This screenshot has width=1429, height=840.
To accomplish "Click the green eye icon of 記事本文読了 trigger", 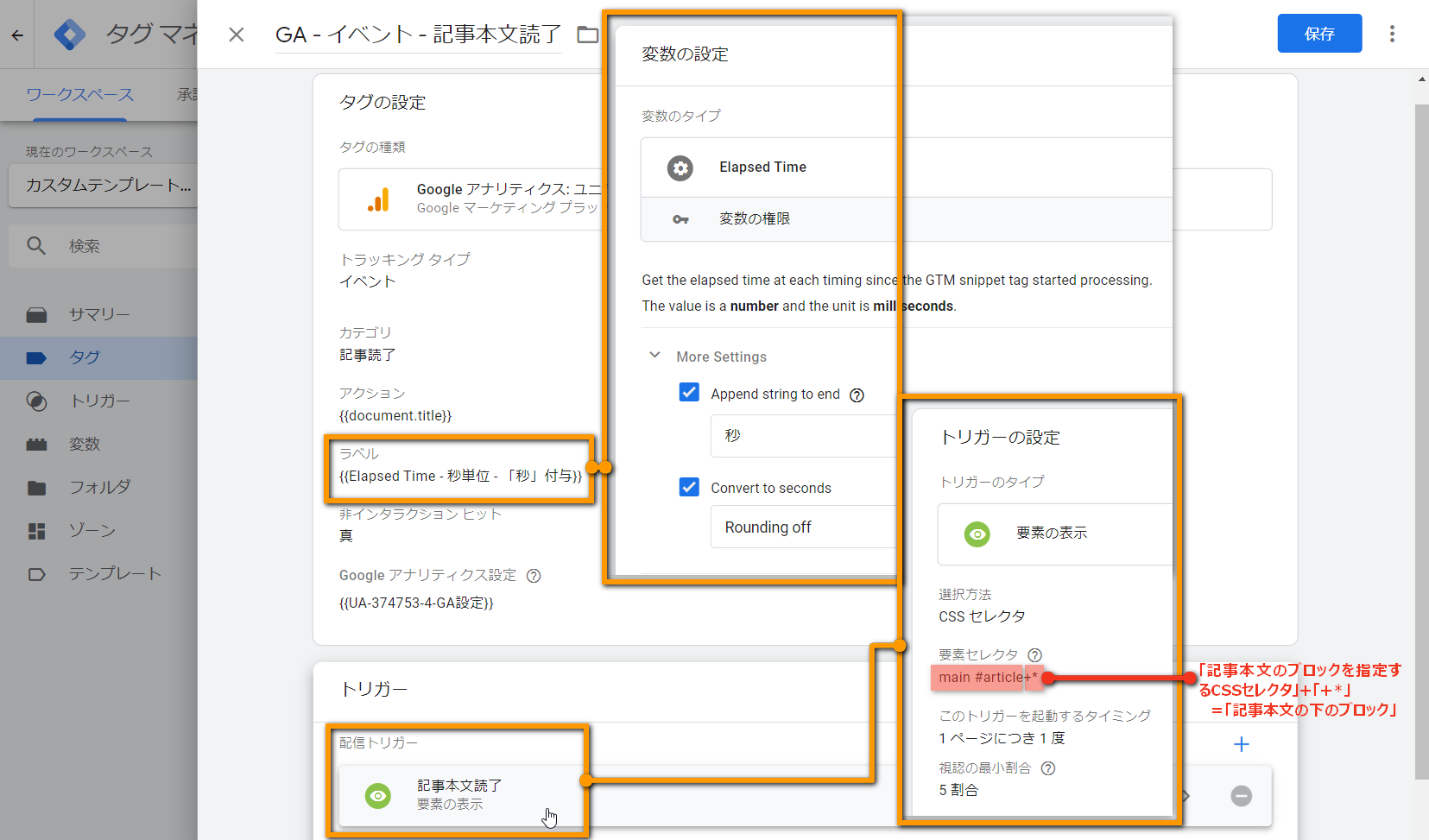I will [378, 795].
